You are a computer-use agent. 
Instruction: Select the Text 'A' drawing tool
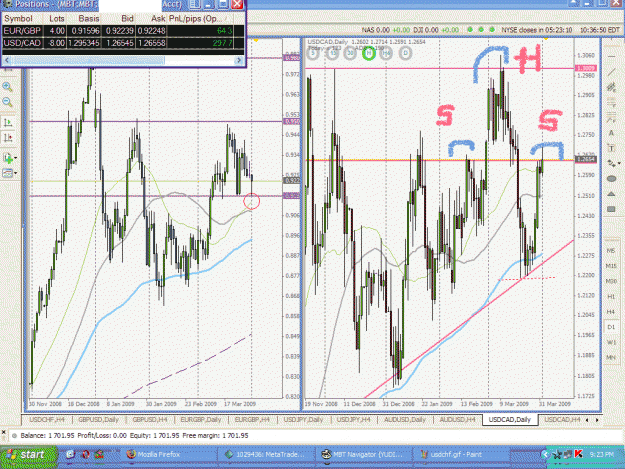point(611,133)
